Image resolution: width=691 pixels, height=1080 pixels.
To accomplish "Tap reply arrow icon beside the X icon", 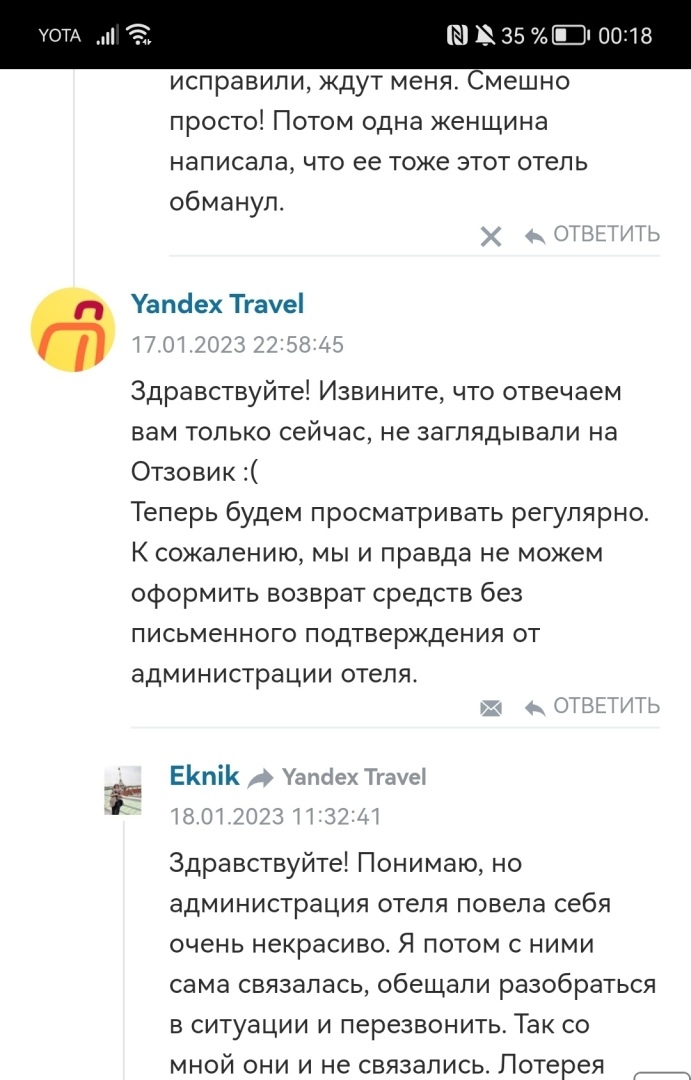I will point(535,237).
